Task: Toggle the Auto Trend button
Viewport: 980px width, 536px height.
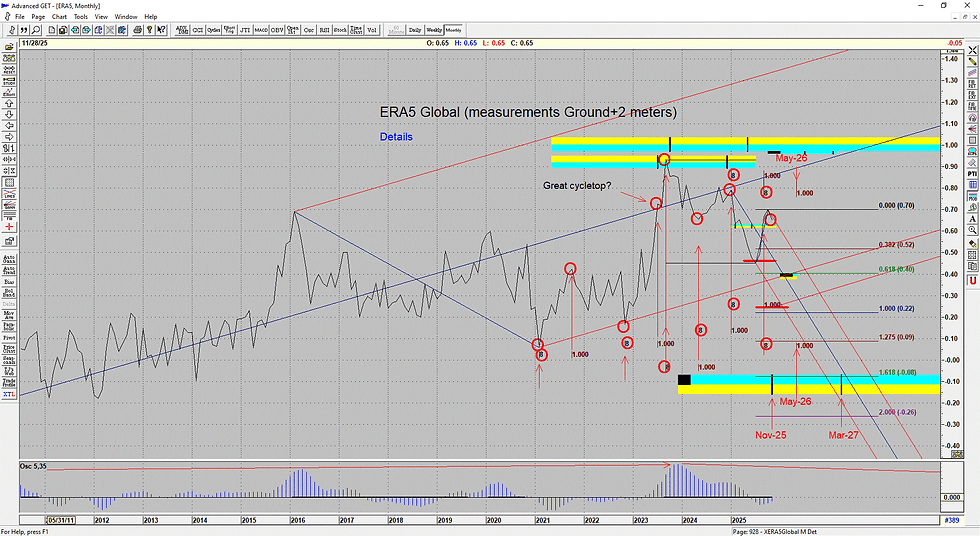Action: [x=9, y=270]
